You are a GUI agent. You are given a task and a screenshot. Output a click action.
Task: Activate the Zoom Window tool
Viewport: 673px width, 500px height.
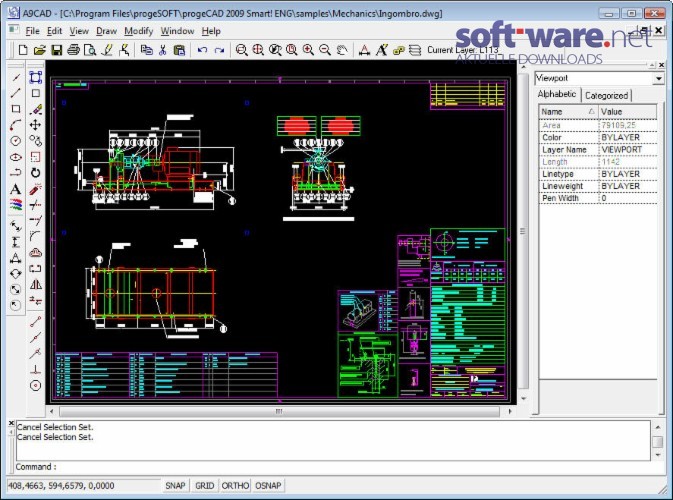[242, 50]
